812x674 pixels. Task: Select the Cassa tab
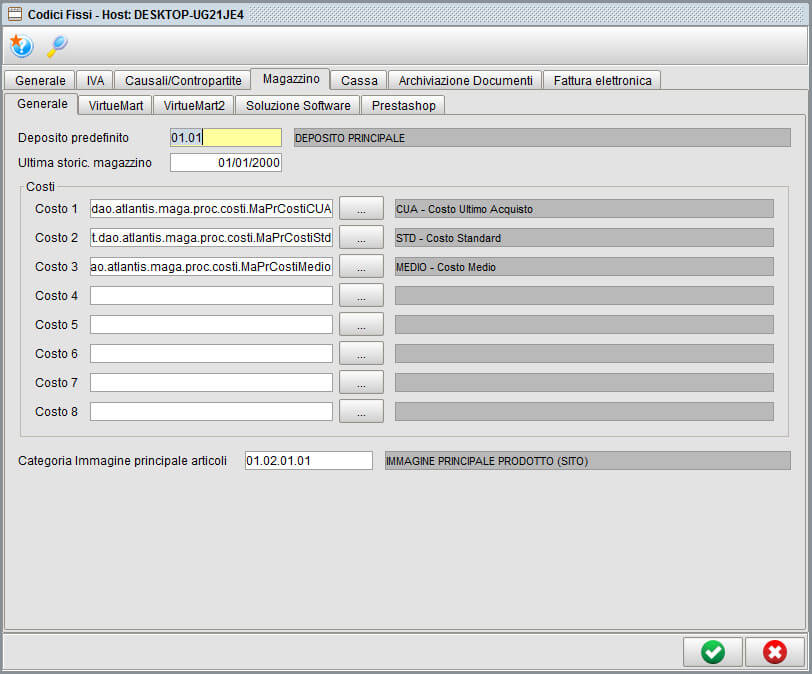click(x=359, y=81)
